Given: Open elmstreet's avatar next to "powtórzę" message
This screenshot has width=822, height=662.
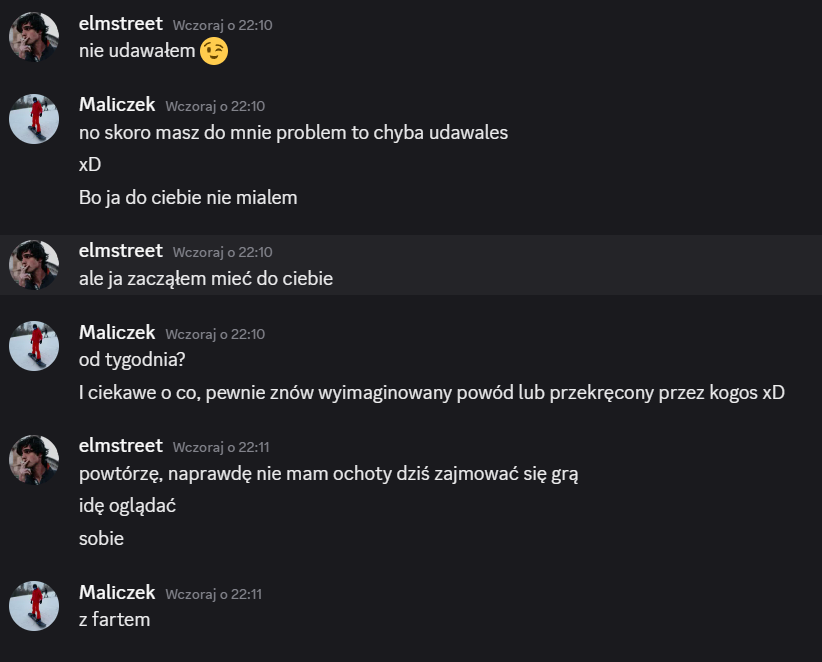Looking at the screenshot, I should tap(34, 460).
